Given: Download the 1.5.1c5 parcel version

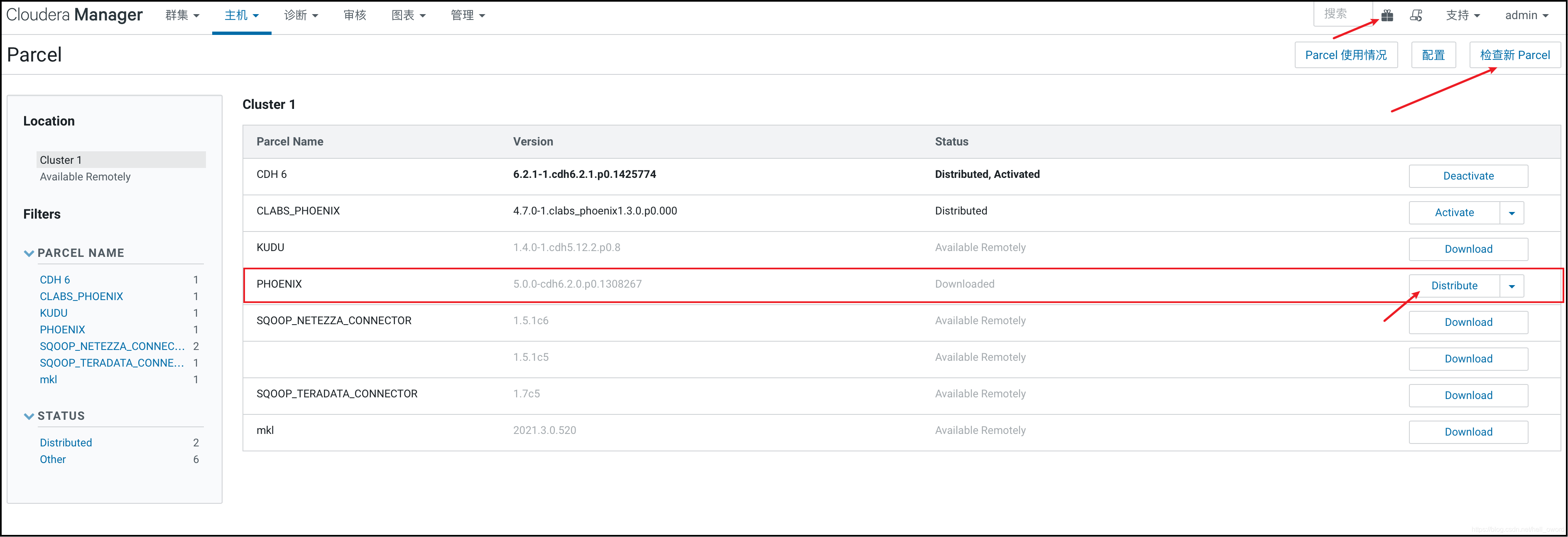Looking at the screenshot, I should [1468, 359].
